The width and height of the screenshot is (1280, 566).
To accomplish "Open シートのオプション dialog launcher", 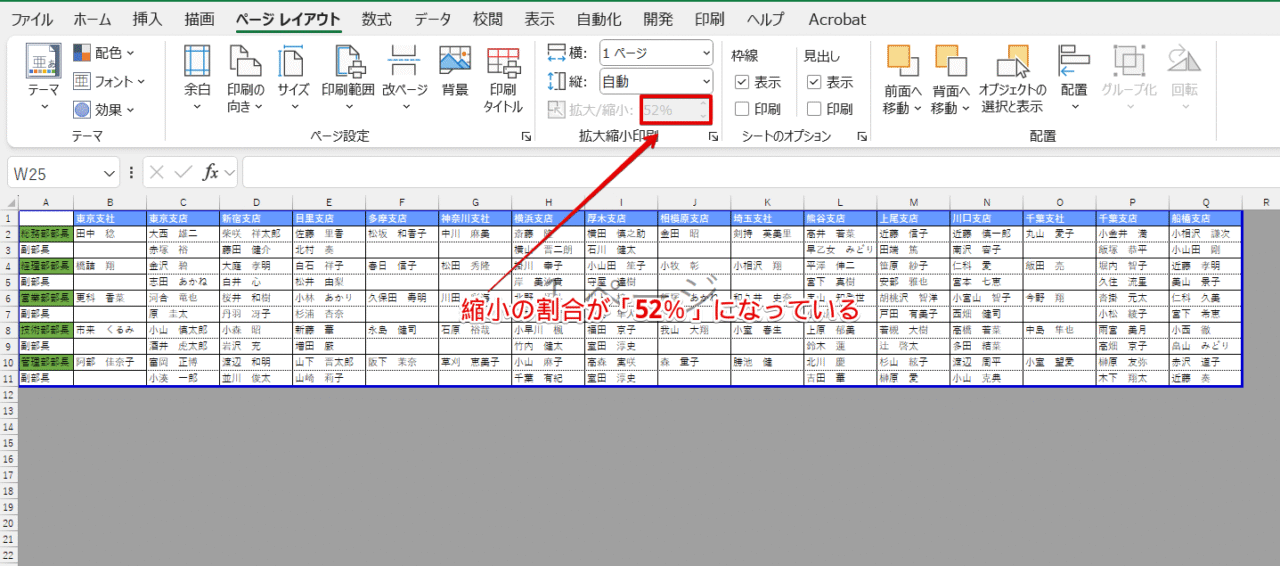I will 861,136.
